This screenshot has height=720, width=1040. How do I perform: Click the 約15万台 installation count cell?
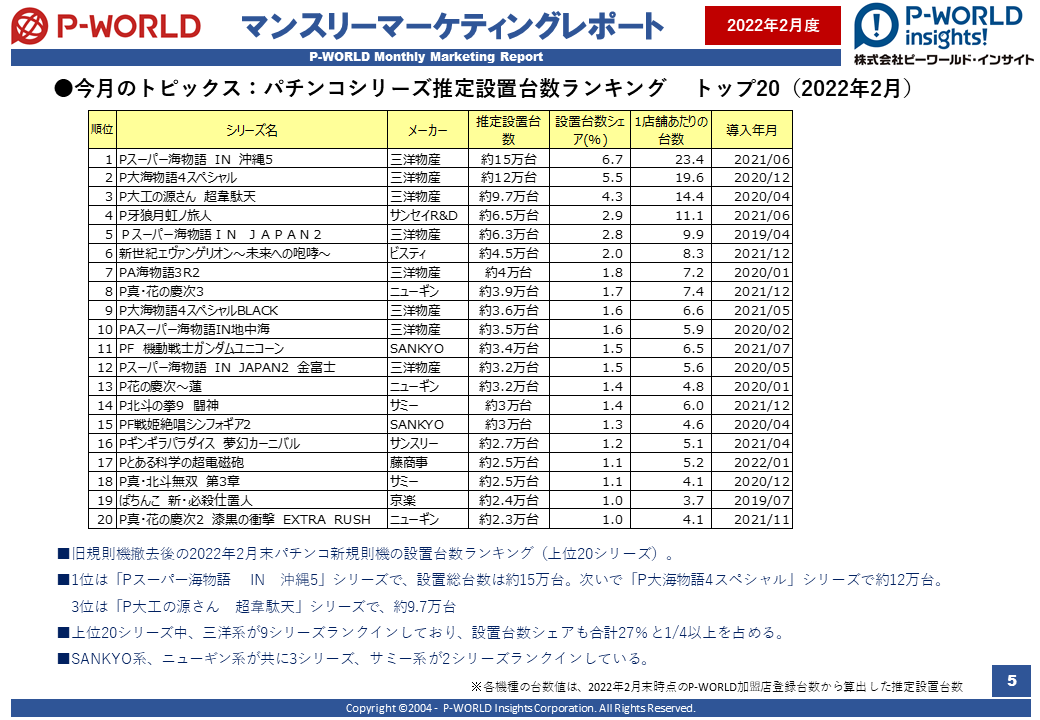pyautogui.click(x=509, y=159)
